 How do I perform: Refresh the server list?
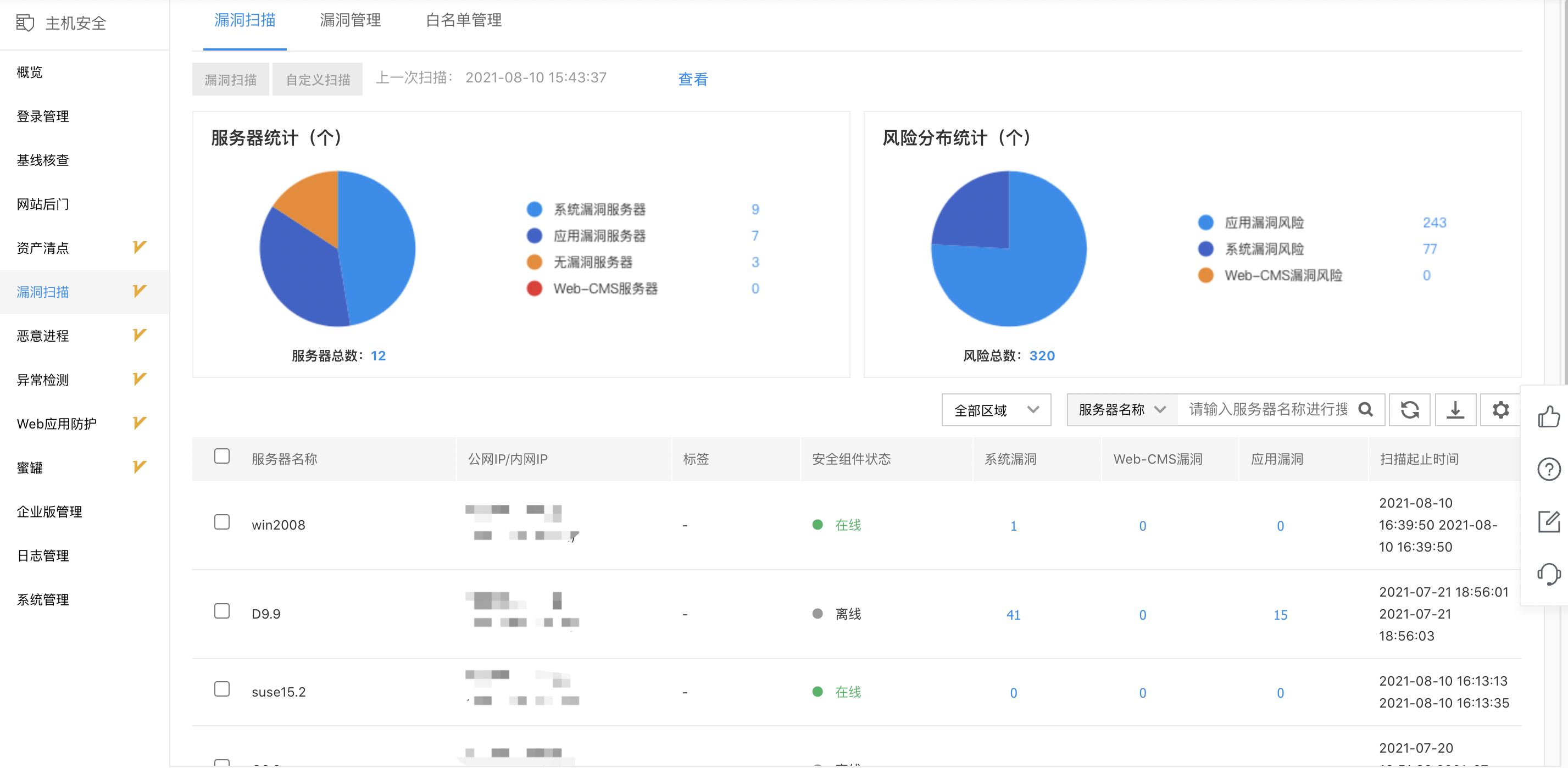point(1410,410)
